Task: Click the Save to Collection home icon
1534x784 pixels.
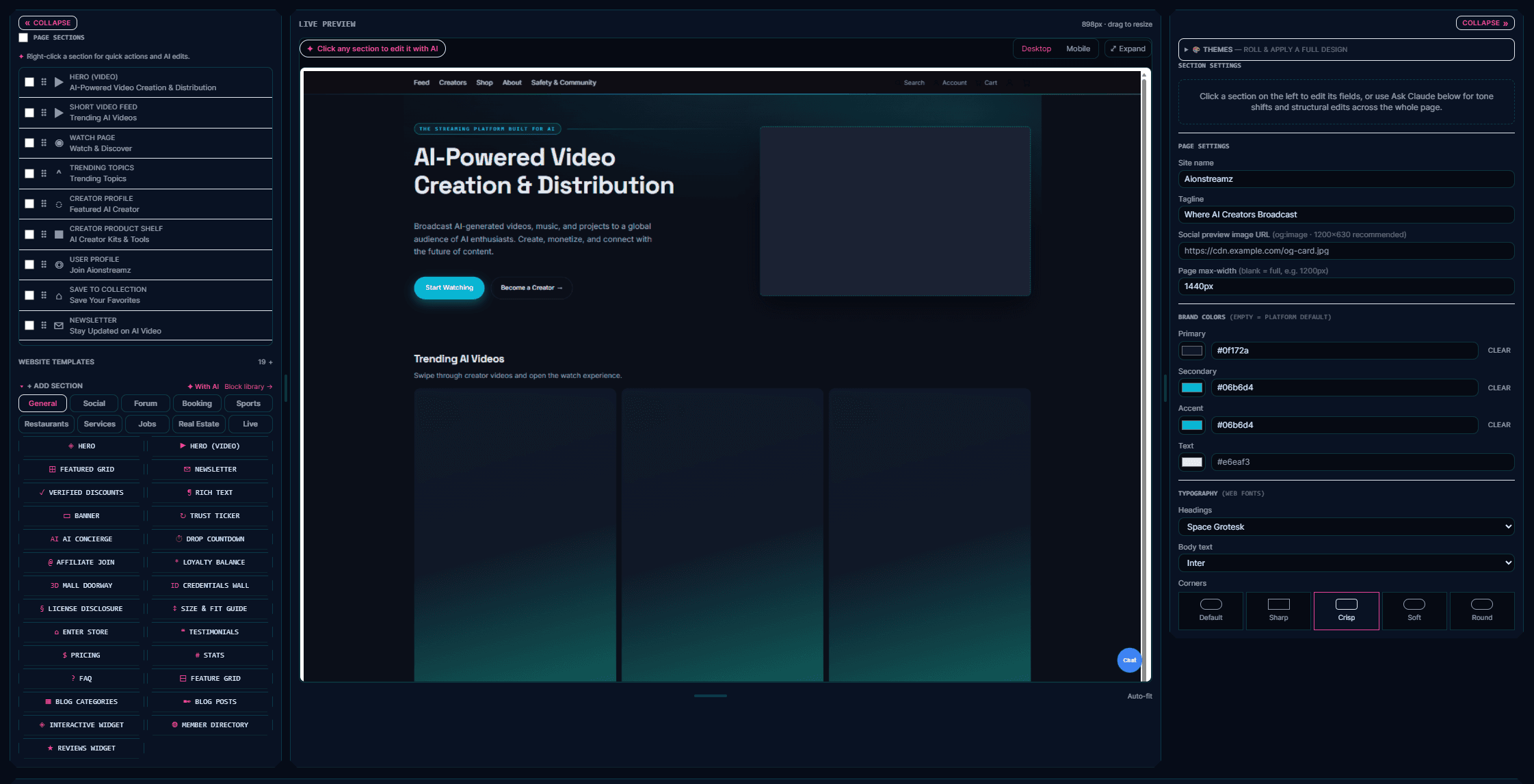Action: (x=59, y=295)
